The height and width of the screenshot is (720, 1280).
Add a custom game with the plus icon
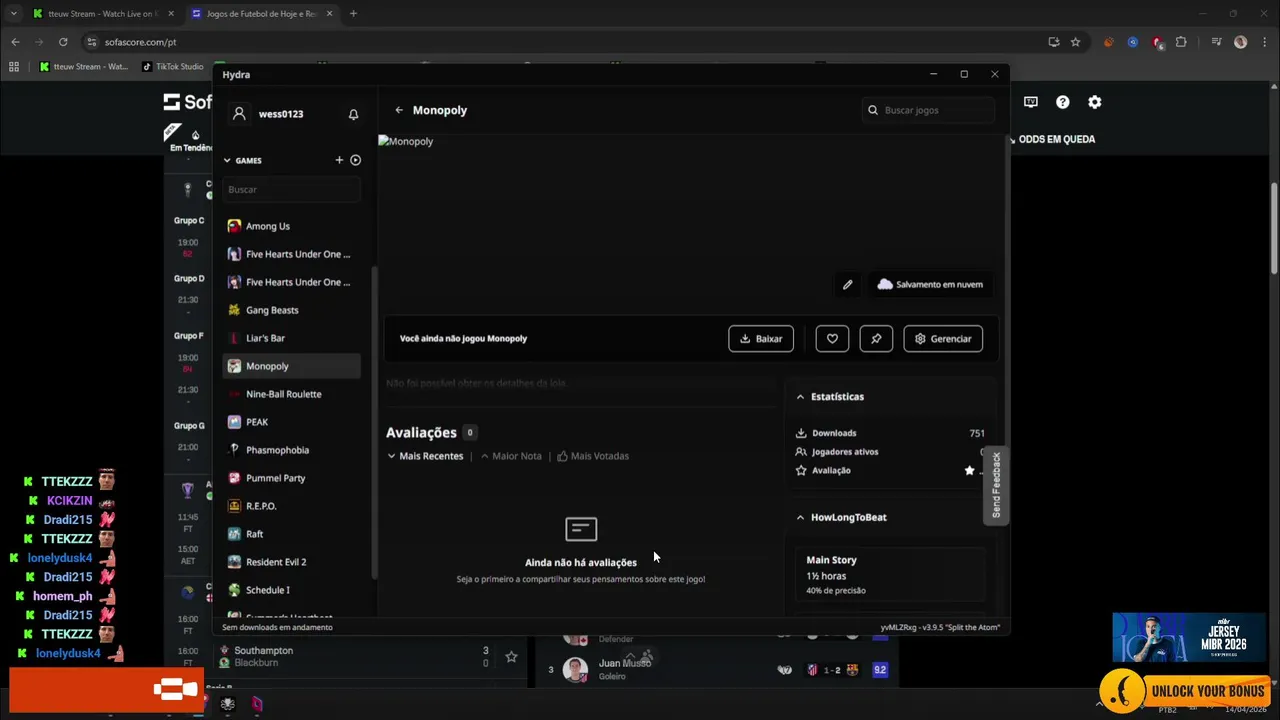coord(339,160)
